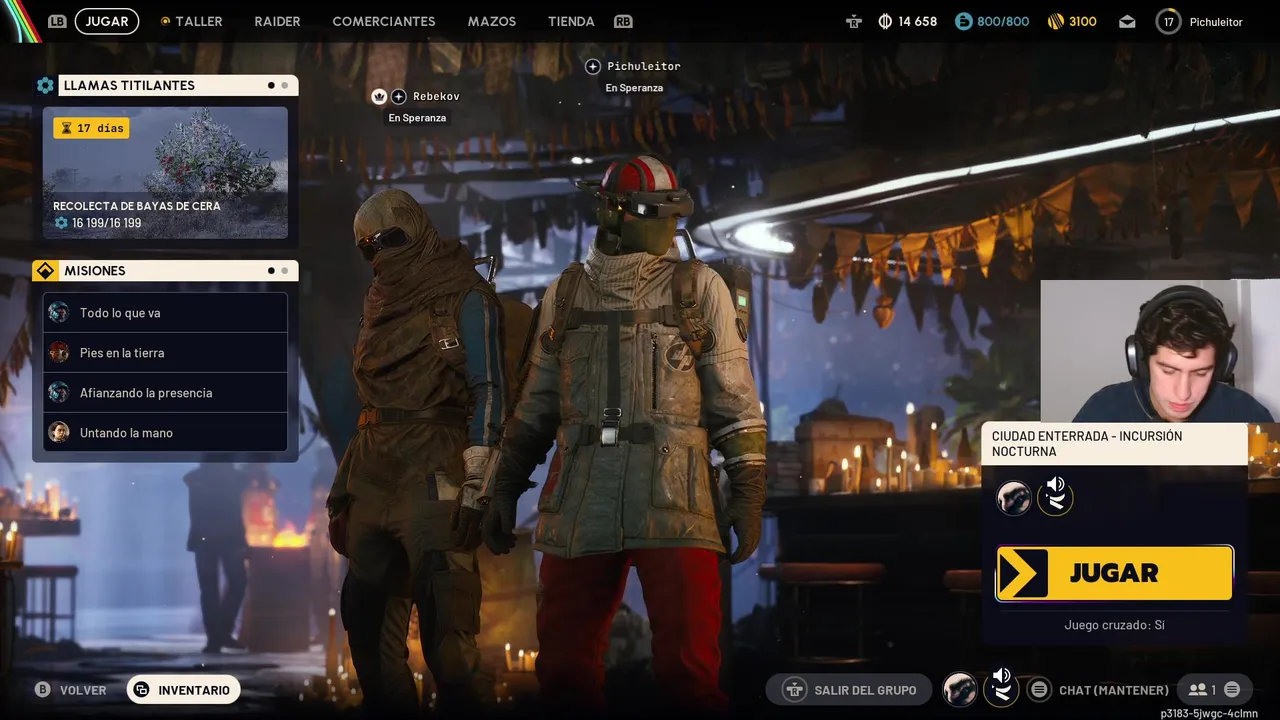Click the bottom bar player avatar icon
1280x720 pixels.
pos(960,689)
